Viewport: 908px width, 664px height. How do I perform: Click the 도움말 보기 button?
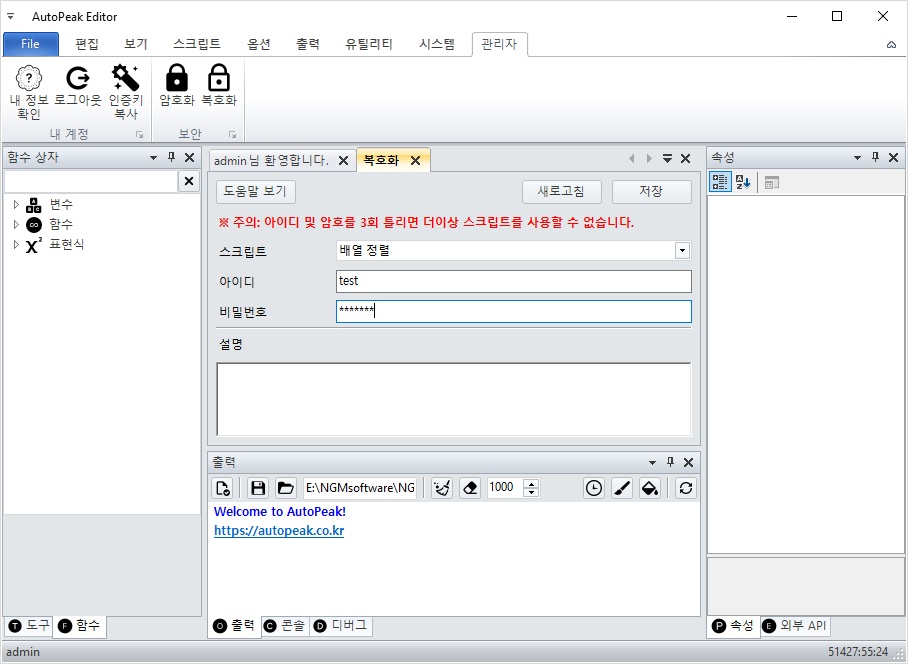pyautogui.click(x=255, y=191)
